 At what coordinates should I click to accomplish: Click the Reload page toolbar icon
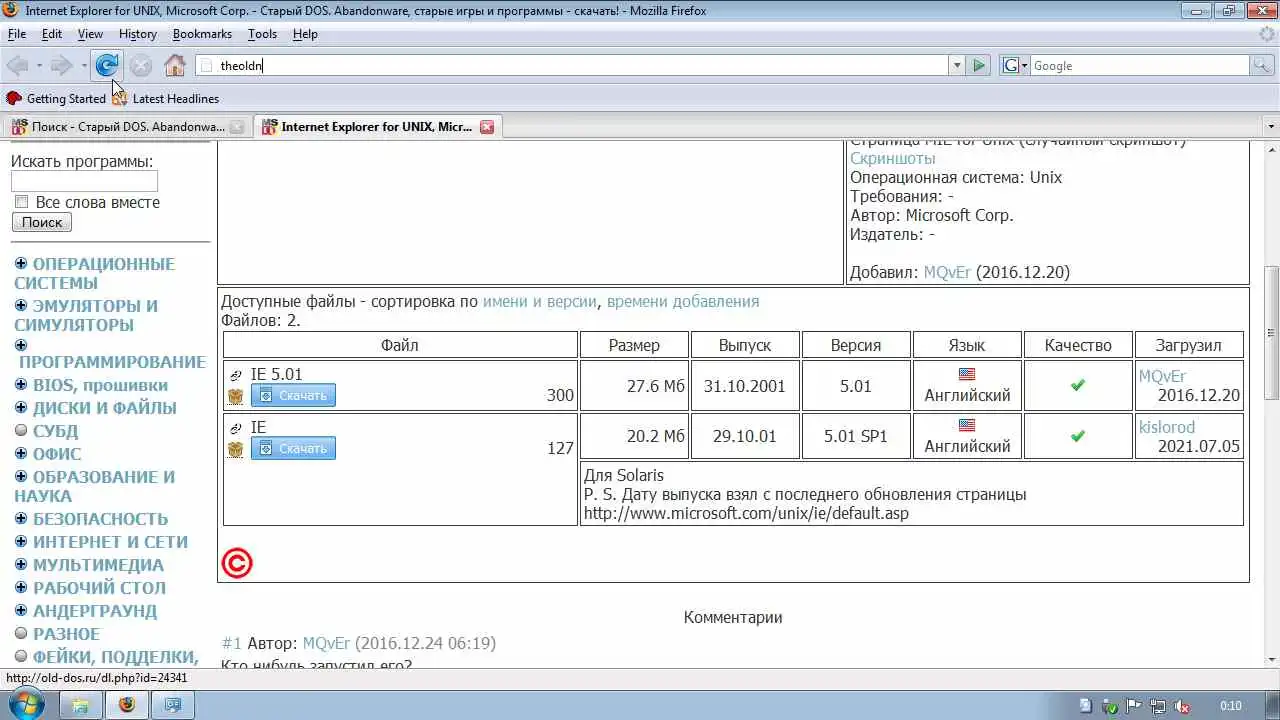(x=107, y=66)
